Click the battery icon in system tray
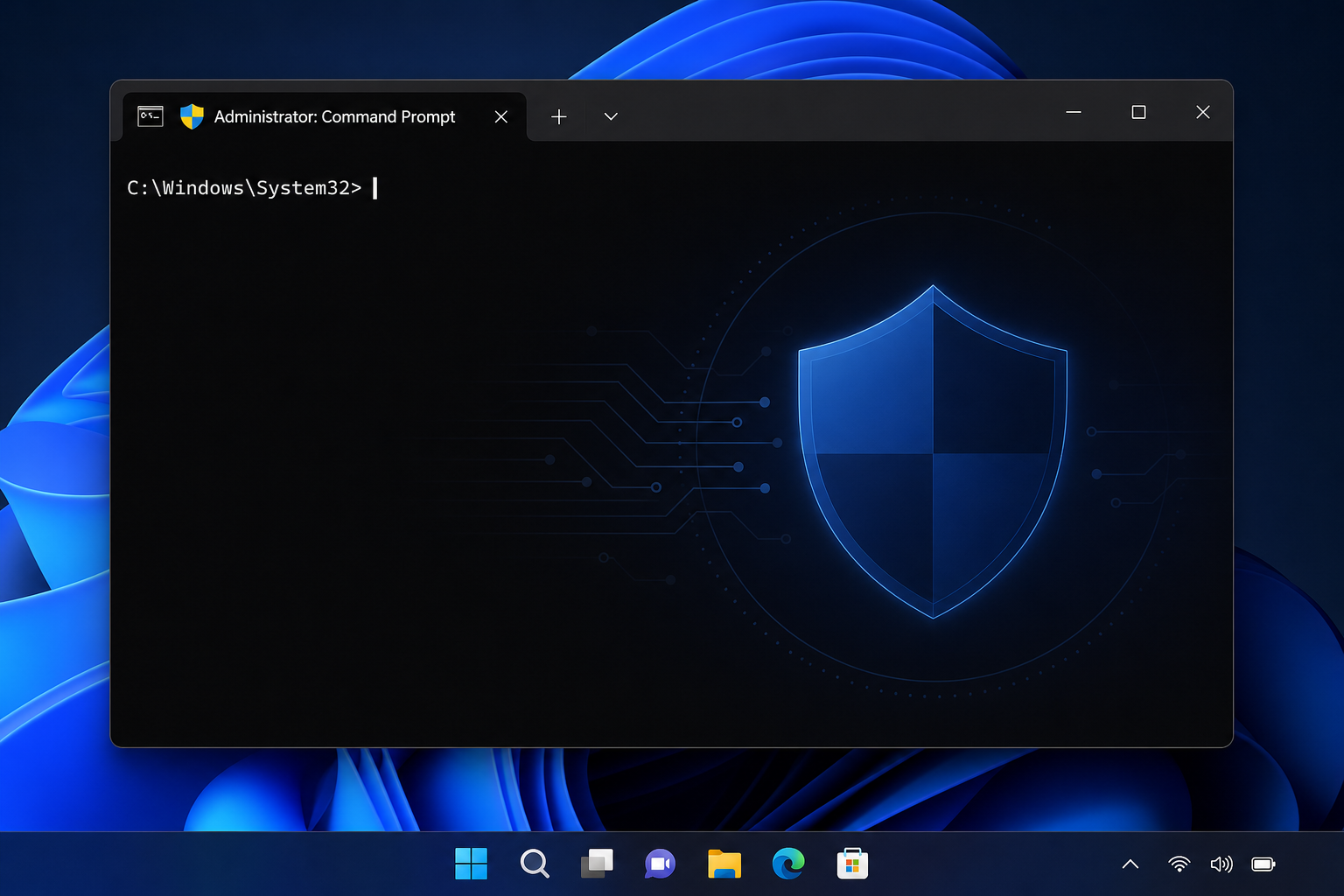This screenshot has width=1344, height=896. coord(1263,864)
